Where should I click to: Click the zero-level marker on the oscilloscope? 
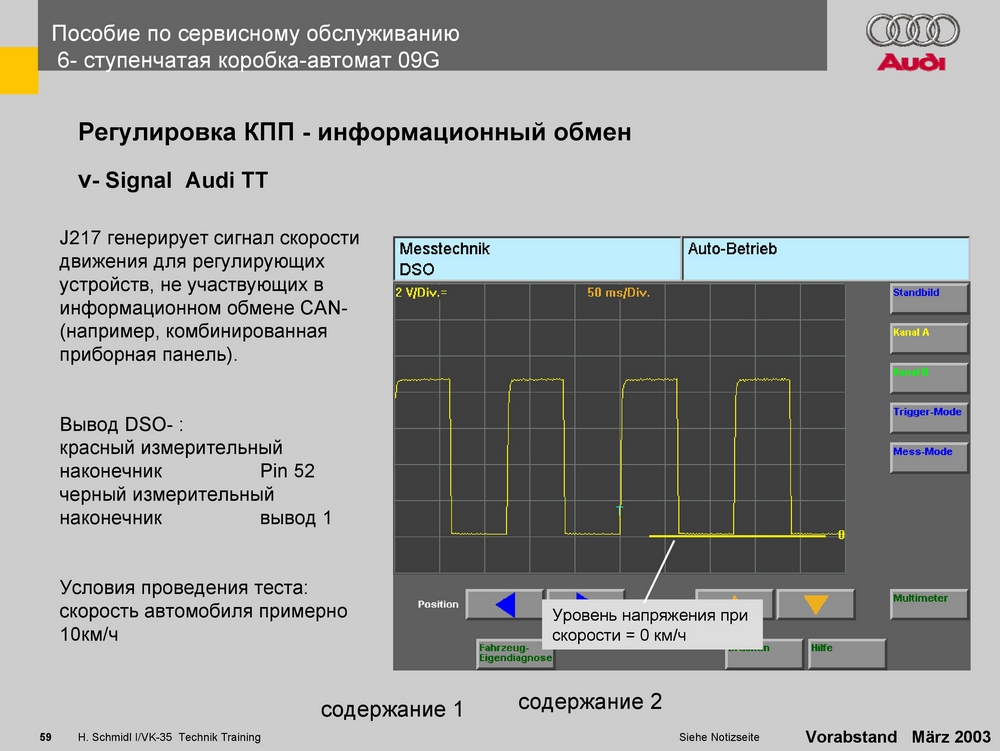tap(841, 534)
